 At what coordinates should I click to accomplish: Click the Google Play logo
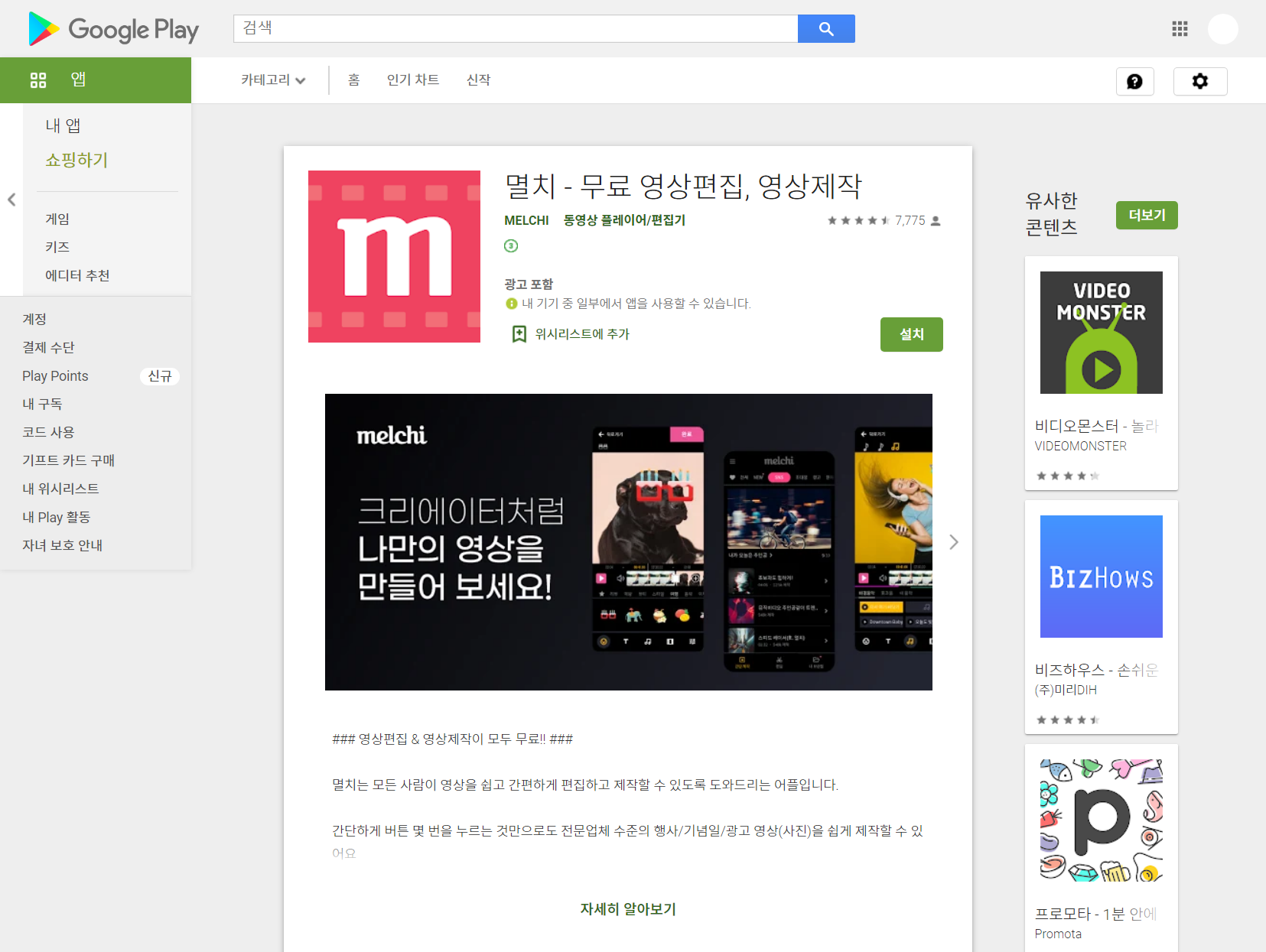113,29
